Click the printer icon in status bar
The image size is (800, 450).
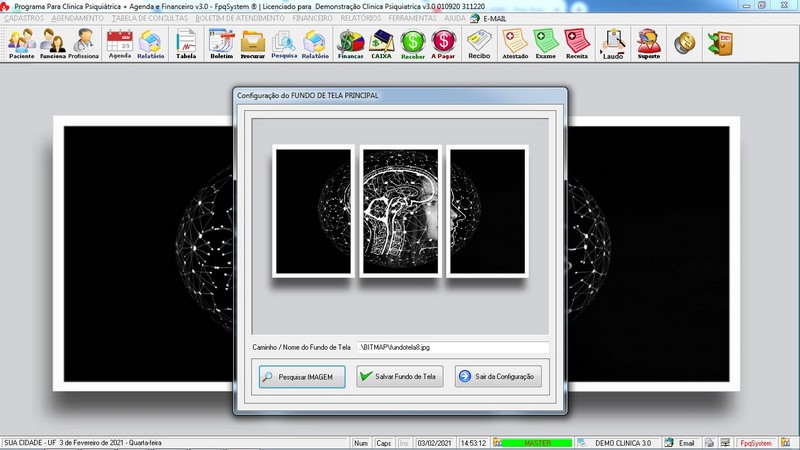point(710,443)
